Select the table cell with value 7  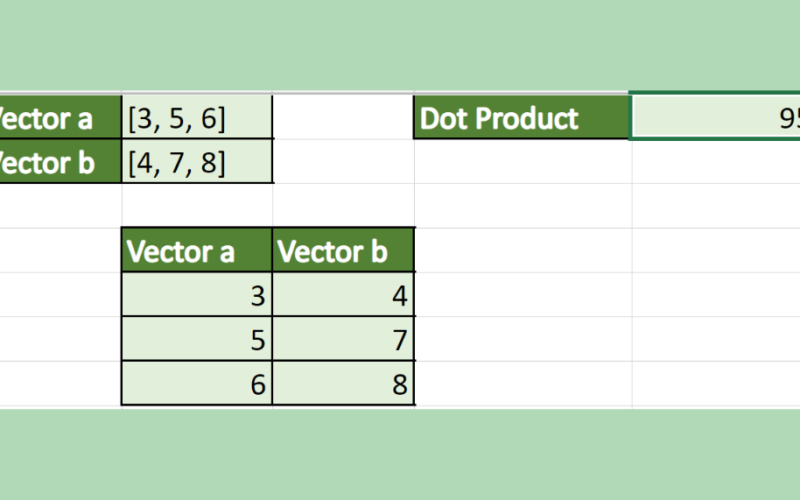(x=344, y=341)
